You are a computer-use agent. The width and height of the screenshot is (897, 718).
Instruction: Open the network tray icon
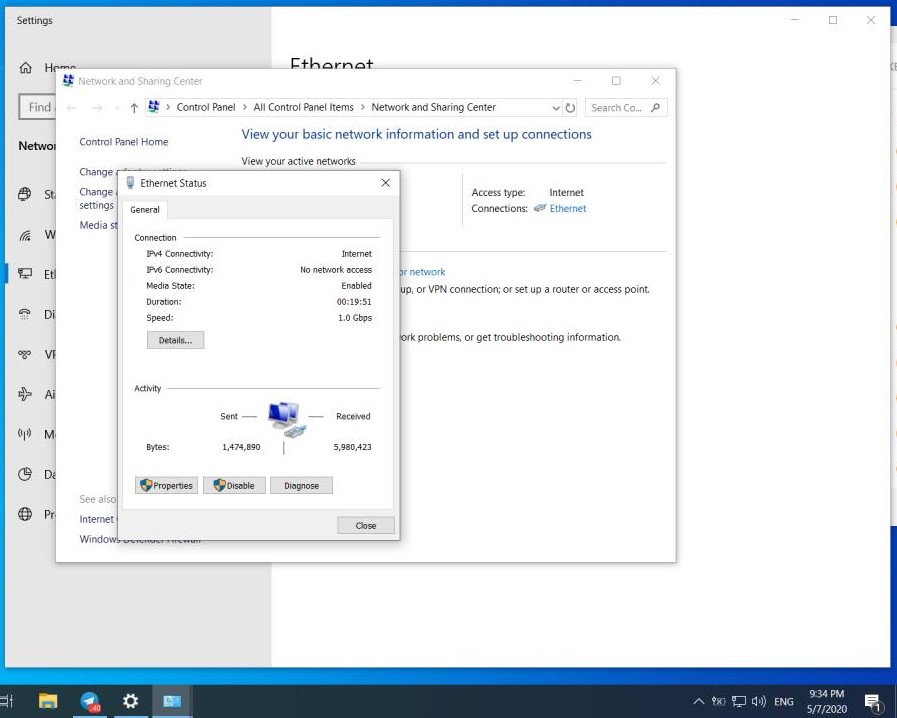tap(739, 701)
